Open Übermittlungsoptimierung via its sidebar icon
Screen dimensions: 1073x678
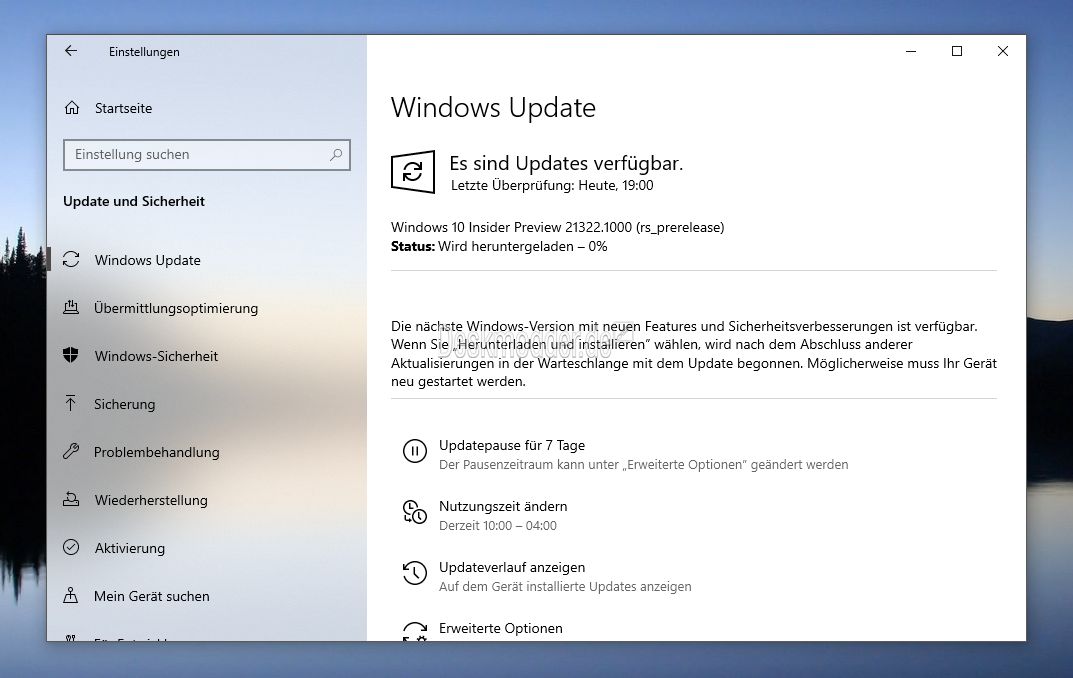tap(71, 308)
